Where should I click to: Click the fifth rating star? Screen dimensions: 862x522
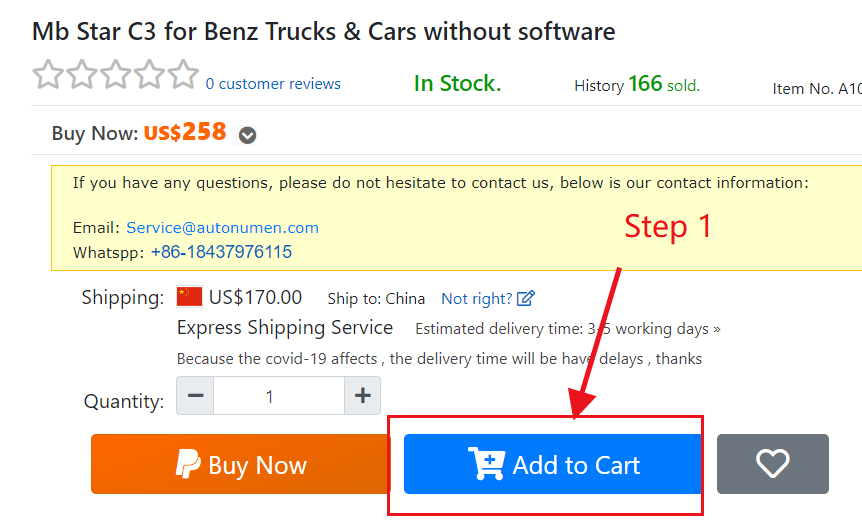click(184, 74)
